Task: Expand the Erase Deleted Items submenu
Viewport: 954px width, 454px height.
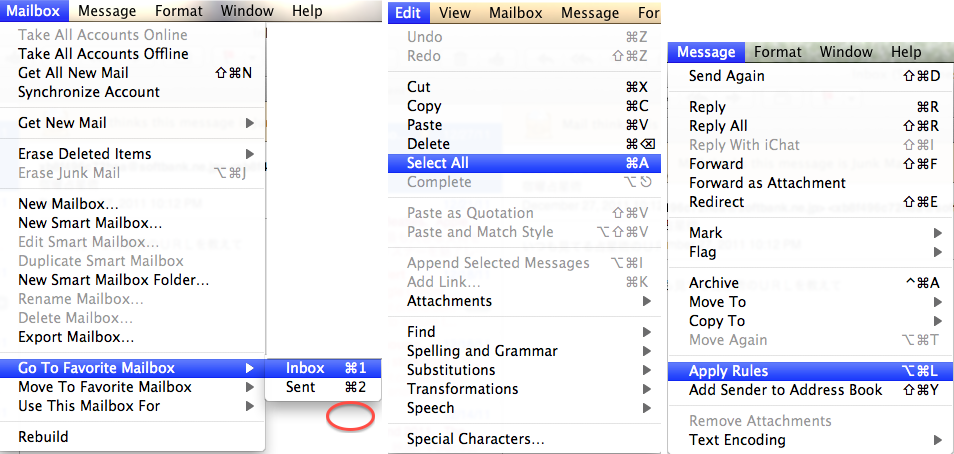Action: tap(133, 154)
